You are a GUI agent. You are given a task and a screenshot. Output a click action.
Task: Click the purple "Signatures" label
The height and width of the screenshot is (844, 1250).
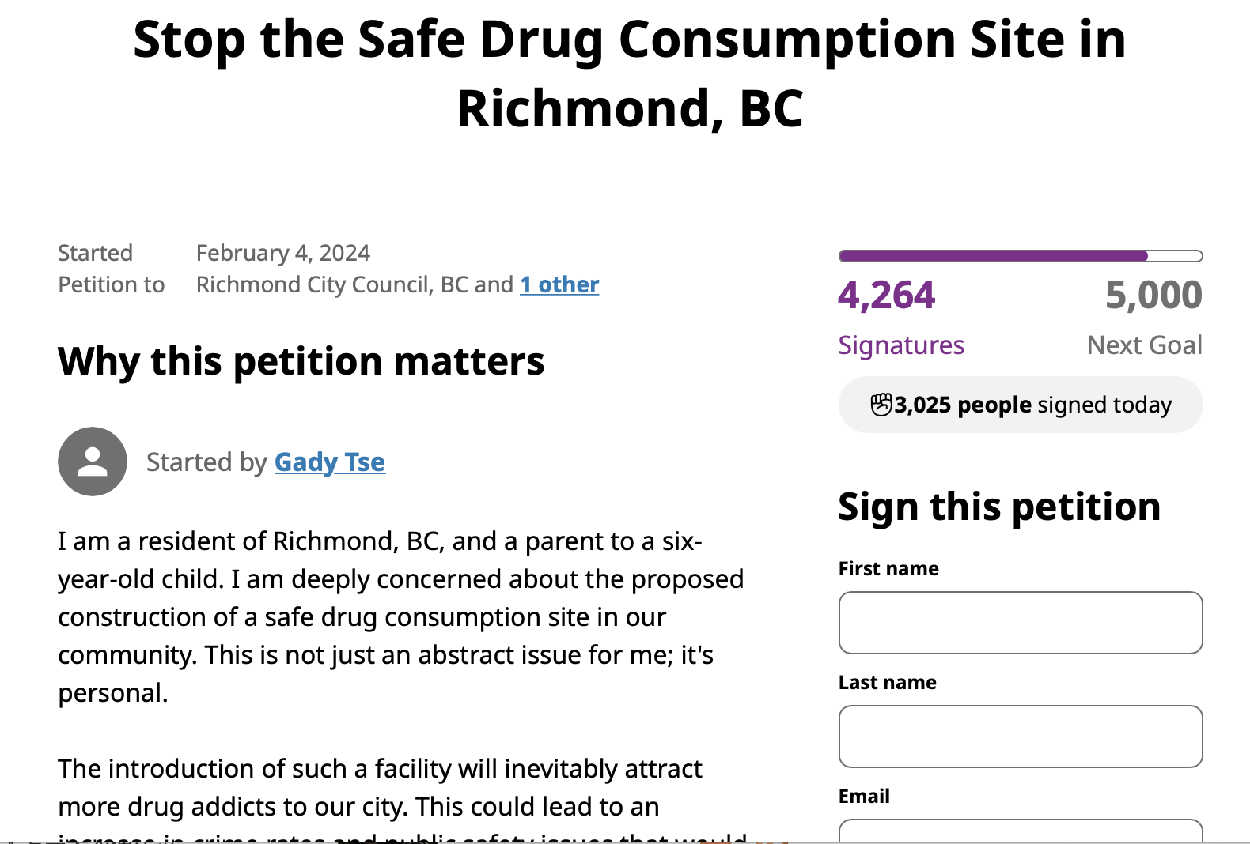(x=901, y=345)
